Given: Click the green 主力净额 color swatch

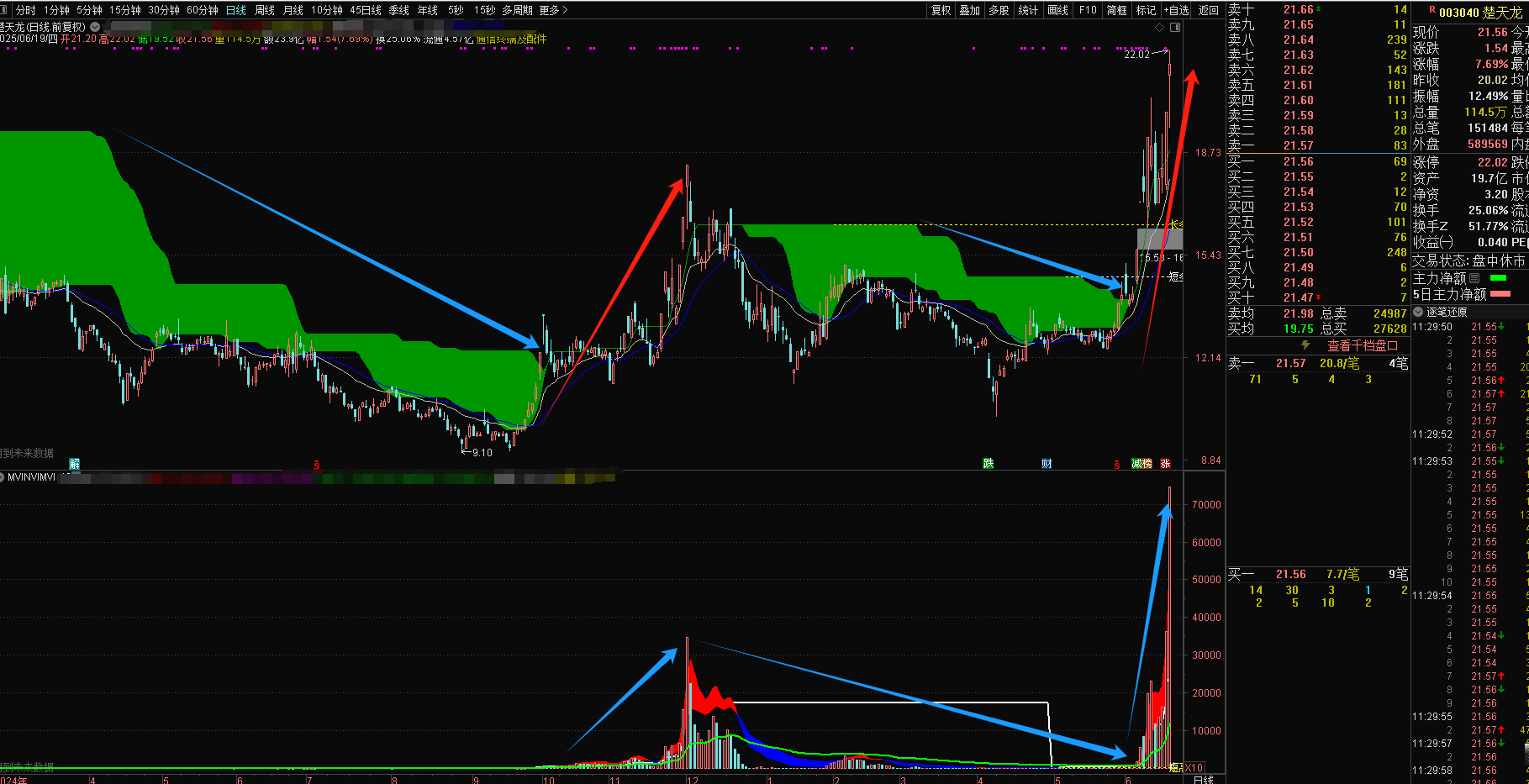Looking at the screenshot, I should pos(1498,278).
